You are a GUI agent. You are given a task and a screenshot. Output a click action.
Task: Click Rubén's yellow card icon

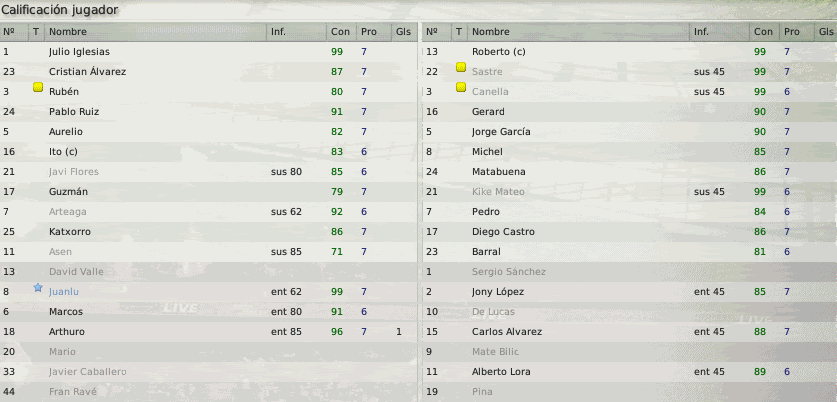click(x=38, y=88)
